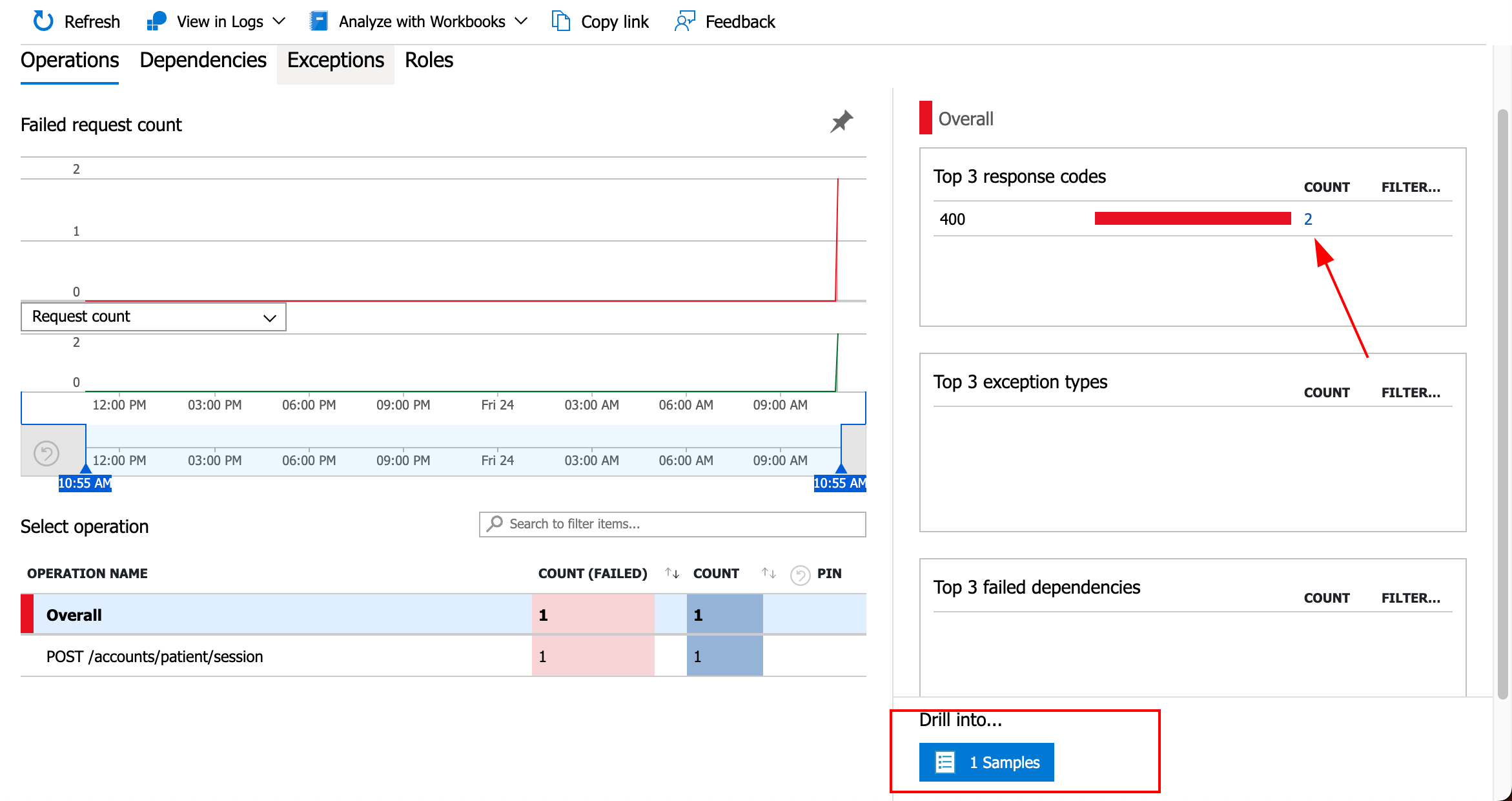Click response code 400 count link

tap(1308, 219)
